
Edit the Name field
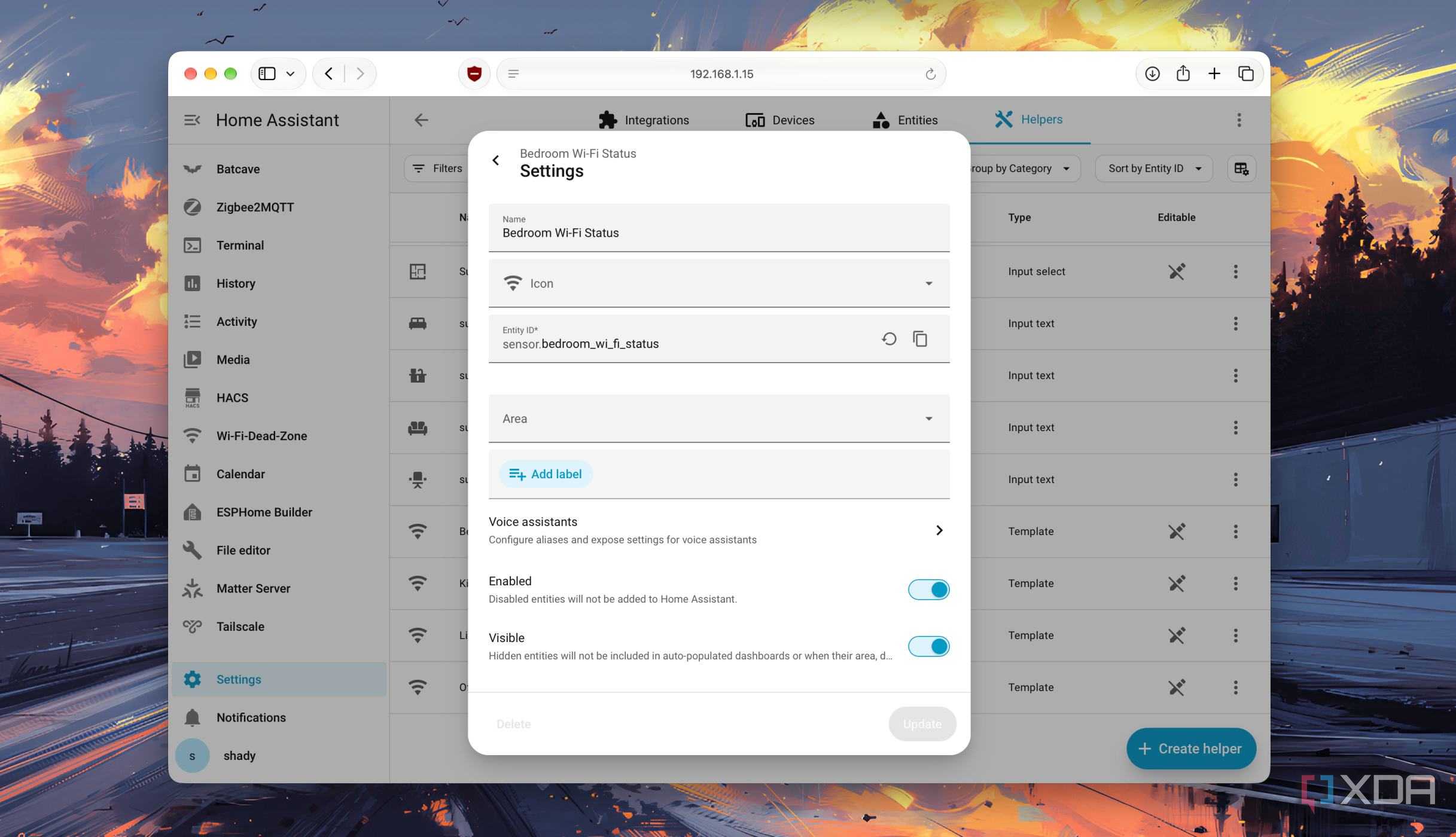click(x=719, y=228)
